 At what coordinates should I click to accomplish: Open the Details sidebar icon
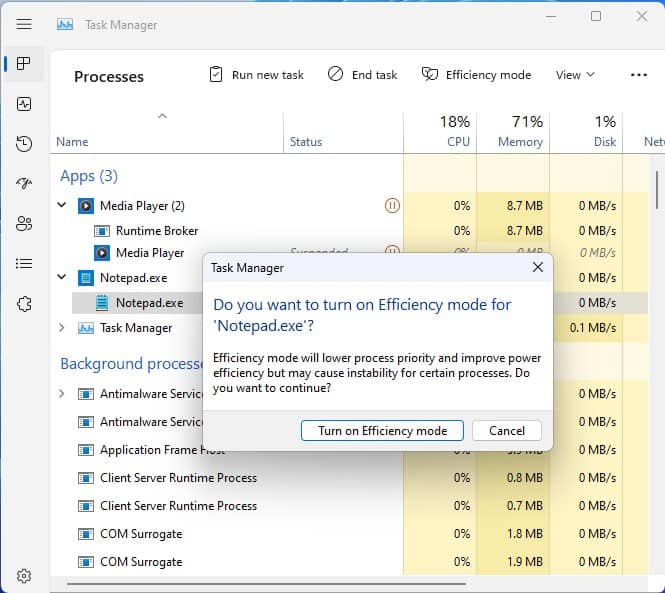(x=24, y=263)
